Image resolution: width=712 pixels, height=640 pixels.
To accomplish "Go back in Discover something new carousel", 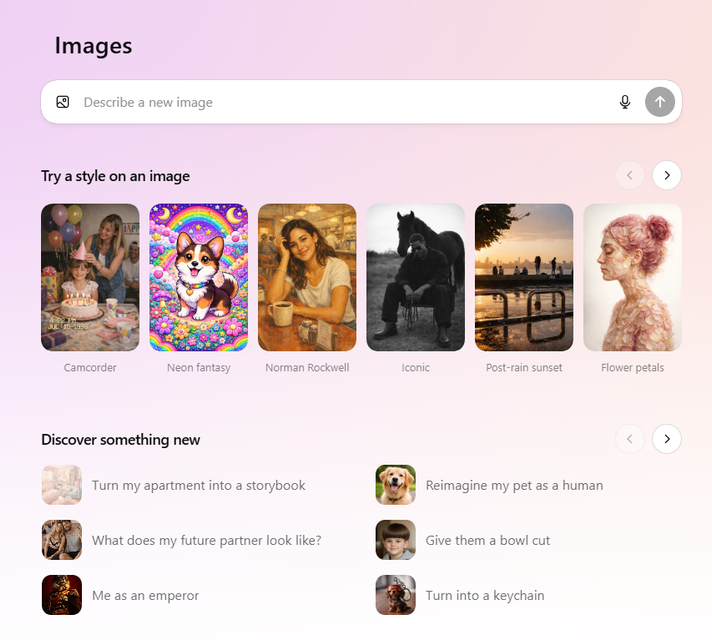I will click(x=630, y=439).
